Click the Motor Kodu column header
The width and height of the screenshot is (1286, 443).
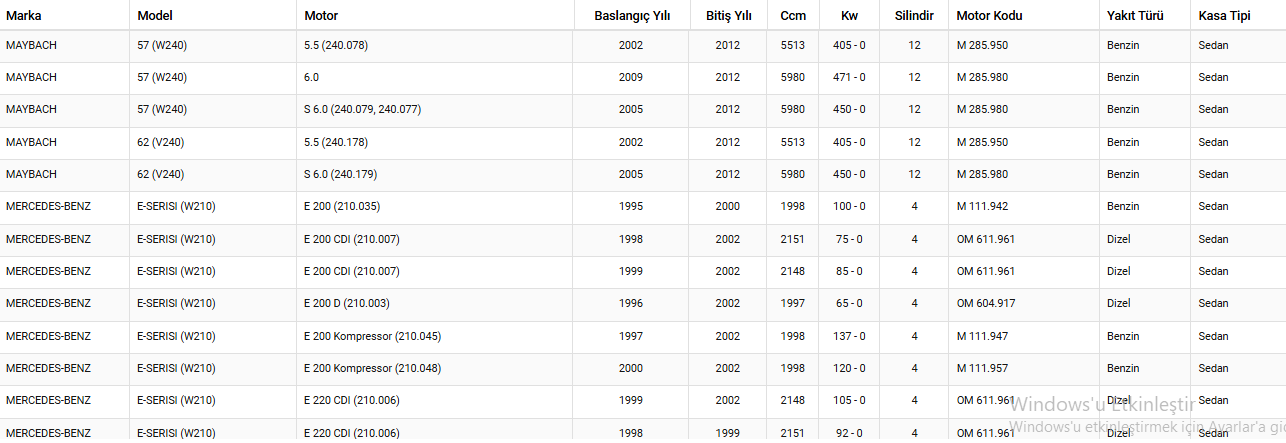989,16
